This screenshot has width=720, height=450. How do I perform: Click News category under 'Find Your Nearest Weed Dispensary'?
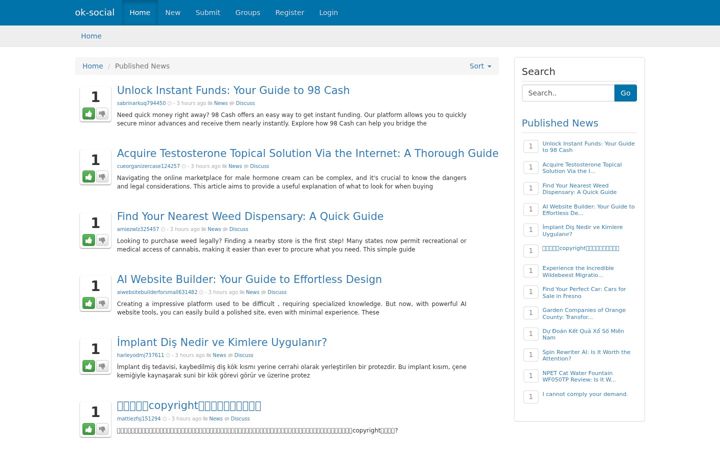click(x=214, y=229)
